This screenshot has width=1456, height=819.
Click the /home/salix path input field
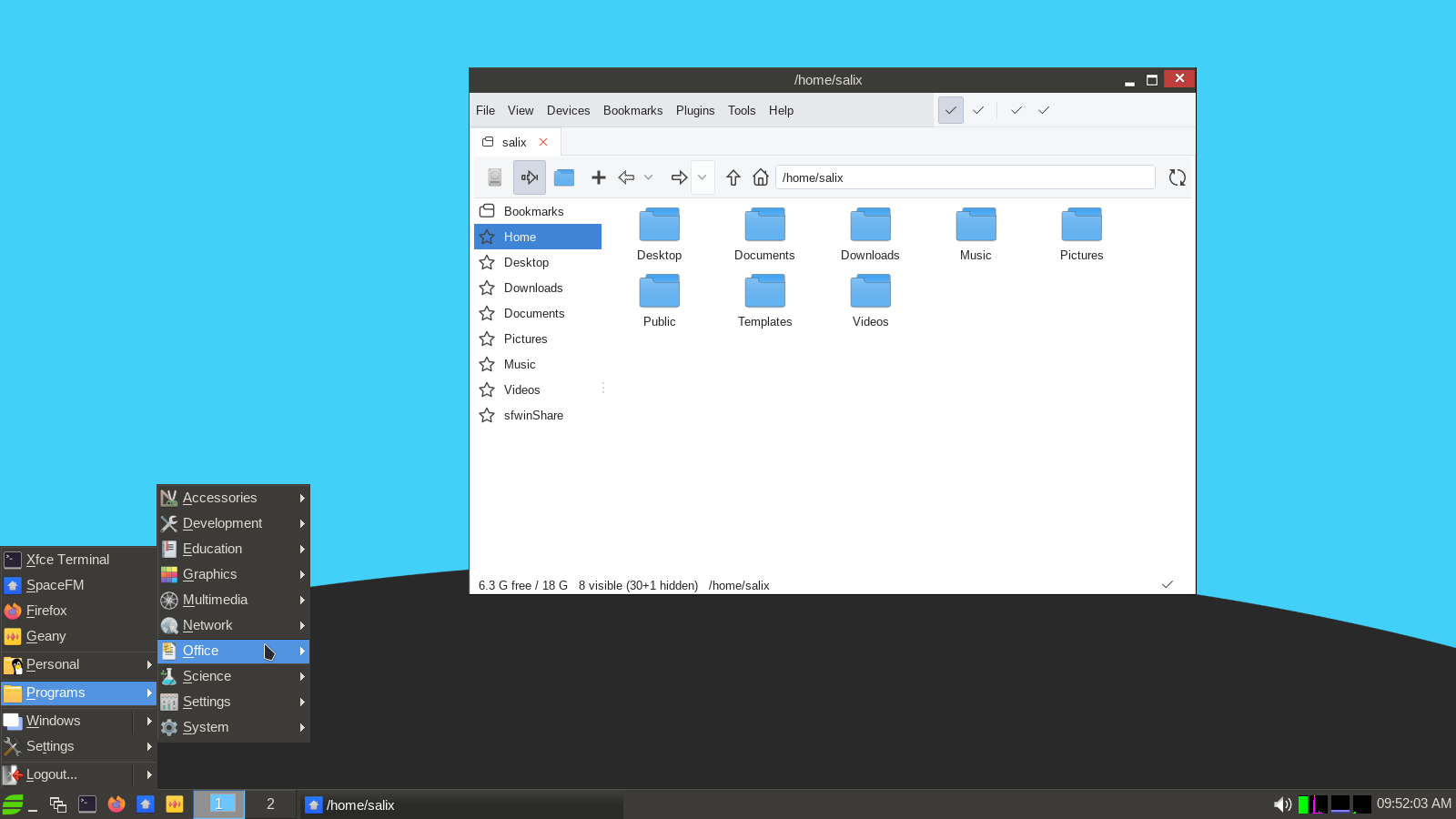point(966,177)
